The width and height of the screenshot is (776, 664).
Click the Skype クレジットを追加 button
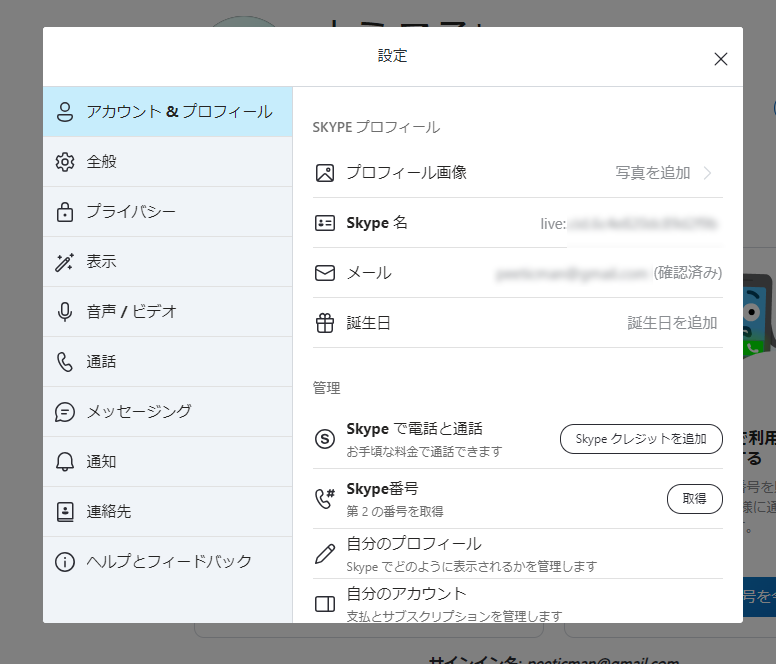pyautogui.click(x=641, y=439)
